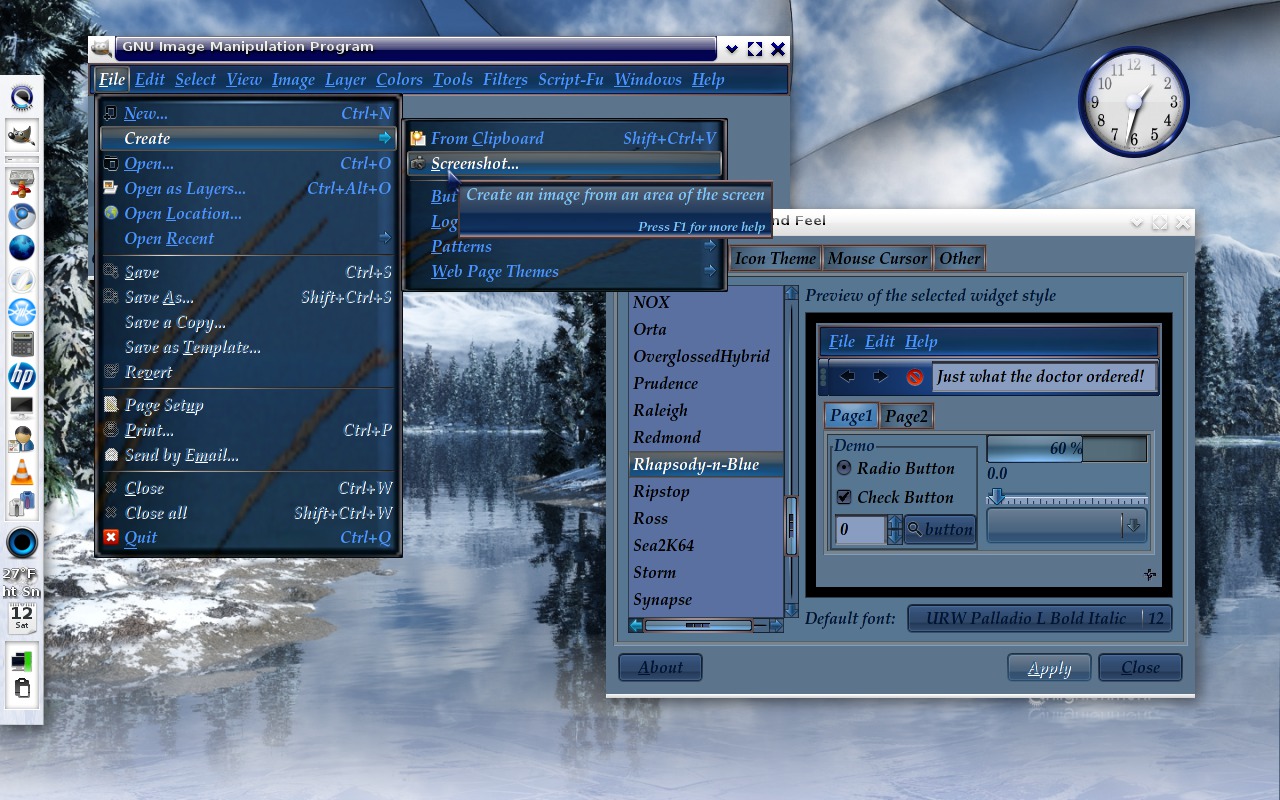Image resolution: width=1280 pixels, height=800 pixels.
Task: Click the spin box number field showing 0
Action: tap(861, 530)
